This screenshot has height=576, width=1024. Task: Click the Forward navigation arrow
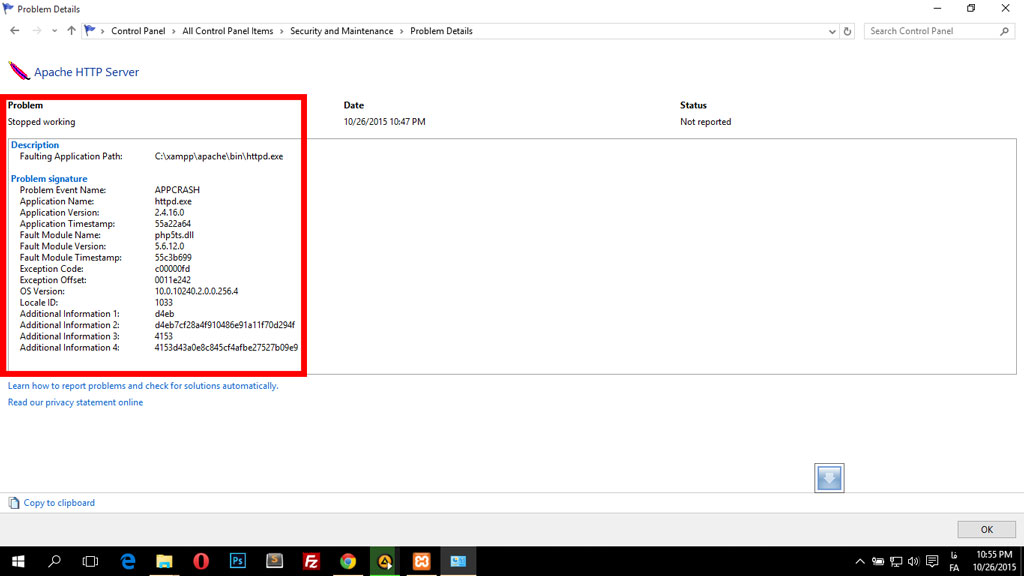point(37,31)
